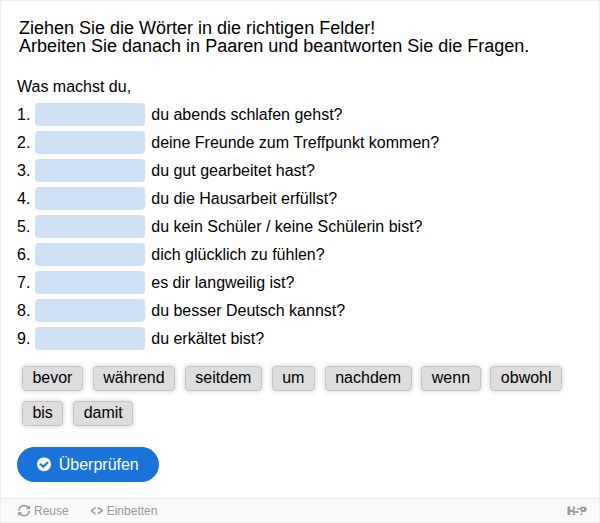This screenshot has height=523, width=600.
Task: Select the word chip 'um'
Action: (x=293, y=378)
